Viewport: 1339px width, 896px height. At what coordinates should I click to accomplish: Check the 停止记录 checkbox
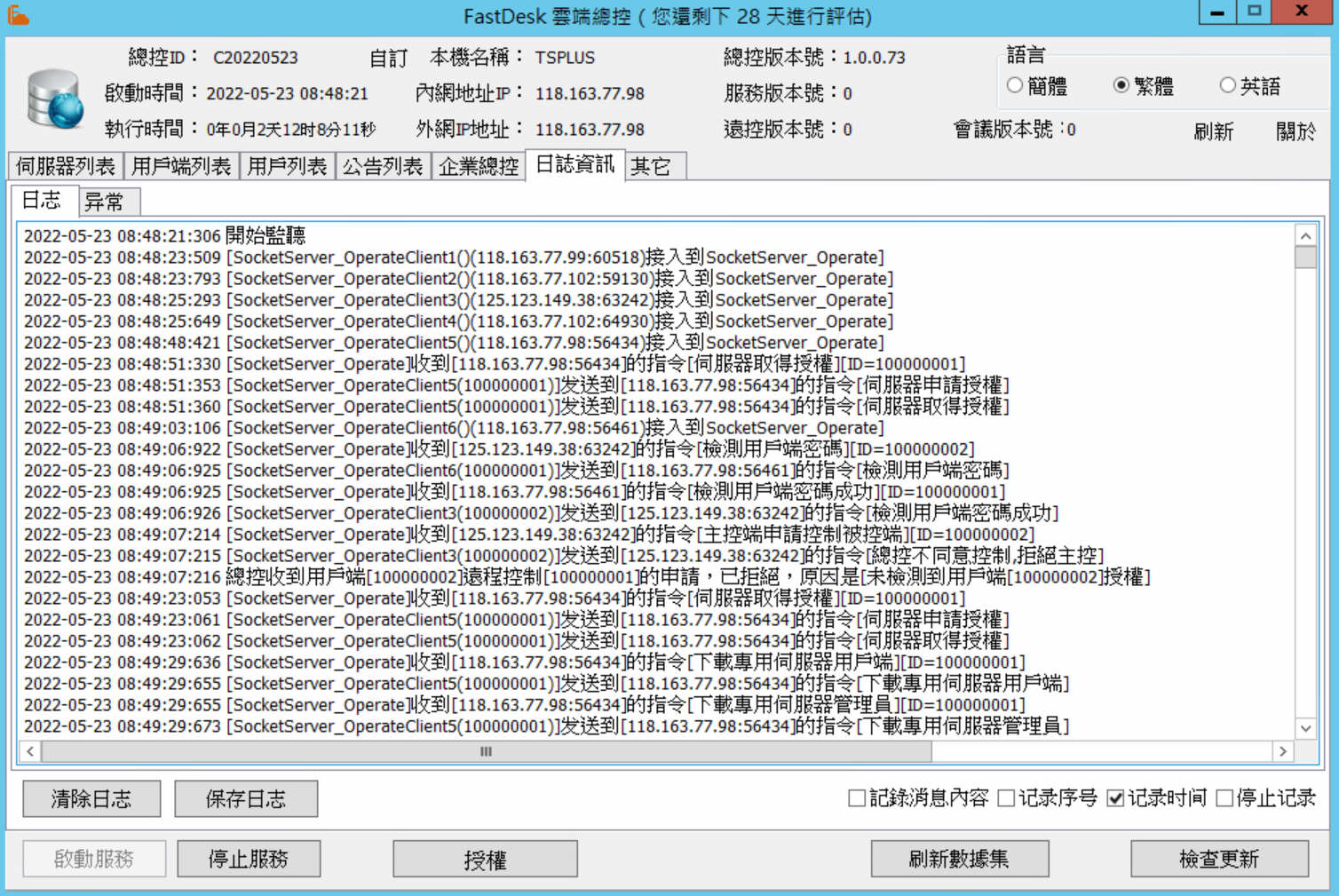point(1224,798)
